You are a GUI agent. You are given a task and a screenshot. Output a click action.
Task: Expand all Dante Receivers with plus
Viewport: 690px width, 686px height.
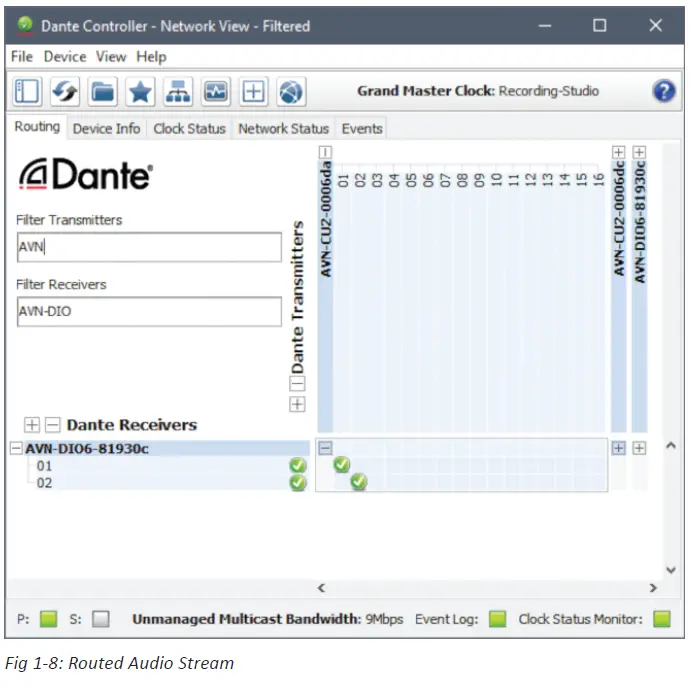click(x=32, y=425)
